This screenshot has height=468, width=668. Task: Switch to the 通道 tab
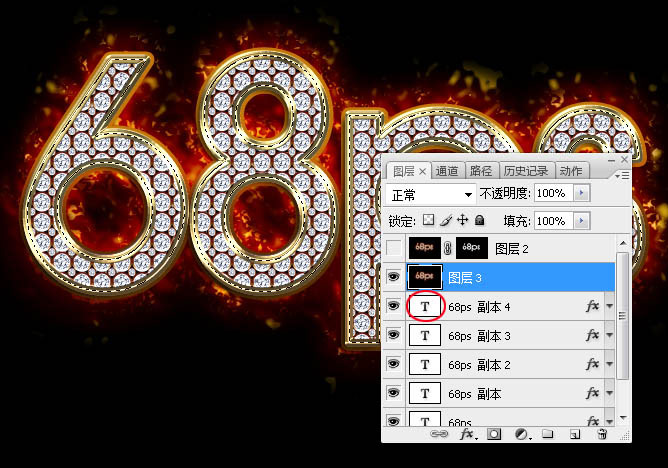point(447,171)
